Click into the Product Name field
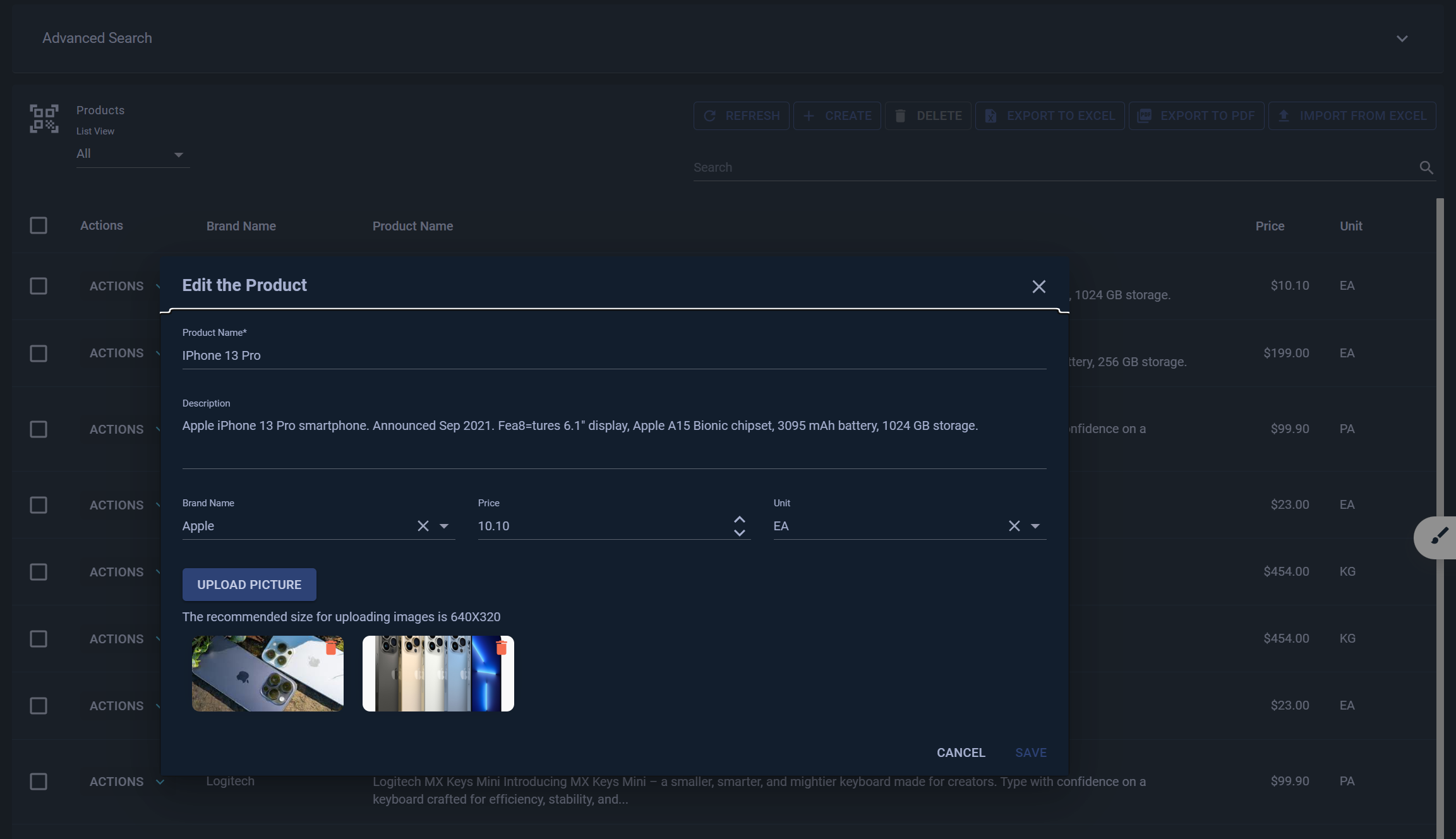Image resolution: width=1456 pixels, height=839 pixels. click(613, 355)
